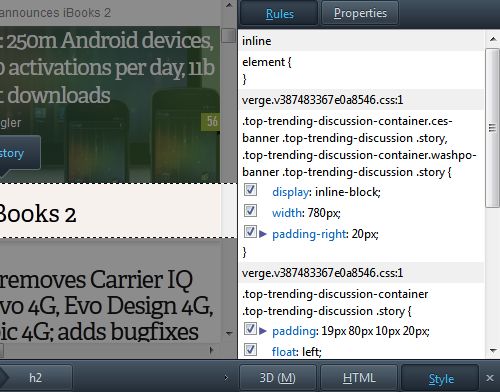The width and height of the screenshot is (500, 392).
Task: Expand the padding property disclosure triangle
Action: 263,331
